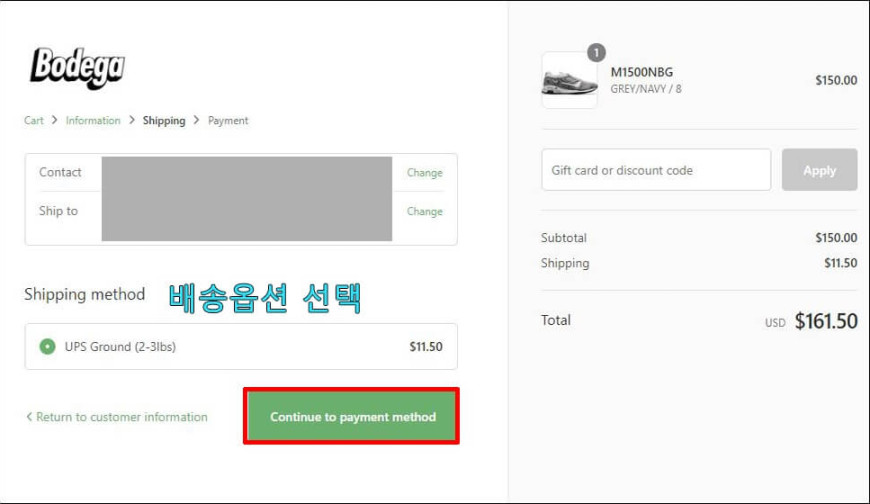Change the Ship to address
Viewport: 870px width, 504px height.
424,211
